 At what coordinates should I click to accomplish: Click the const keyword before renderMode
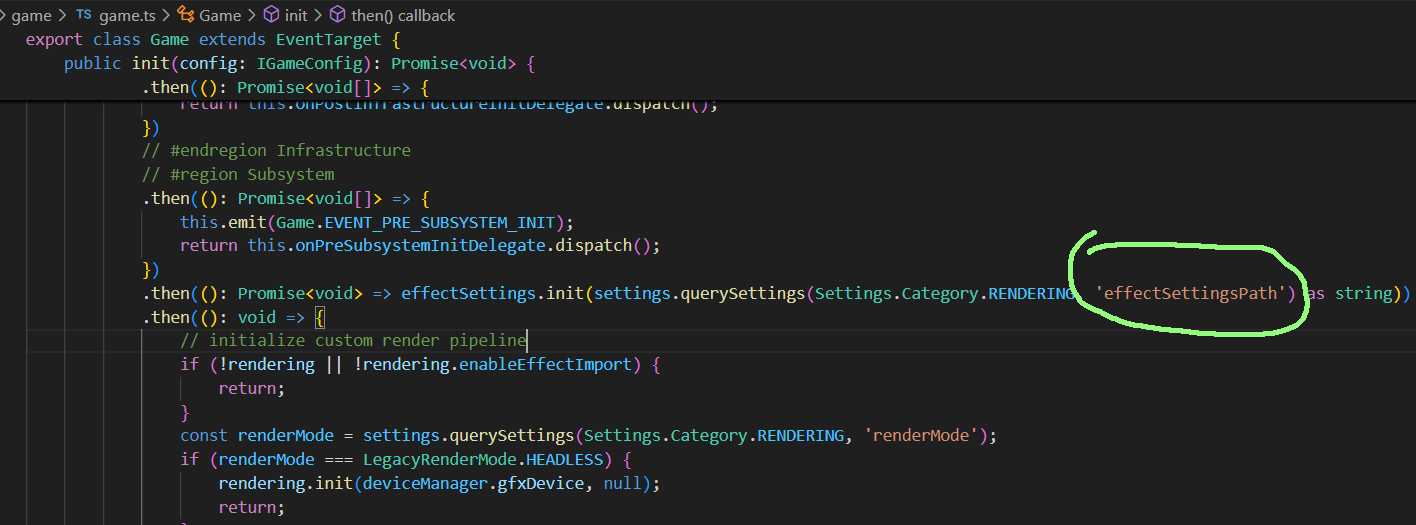pos(204,436)
